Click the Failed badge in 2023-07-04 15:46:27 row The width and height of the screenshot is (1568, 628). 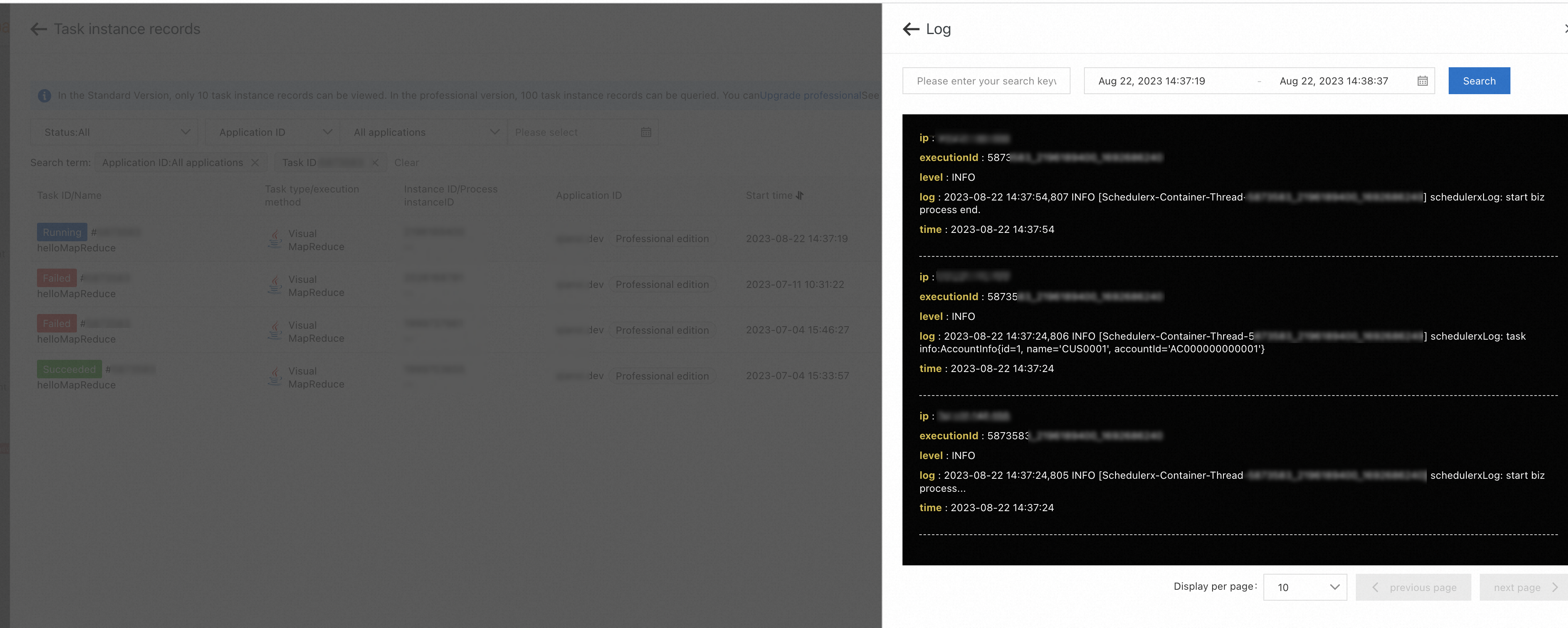click(57, 323)
